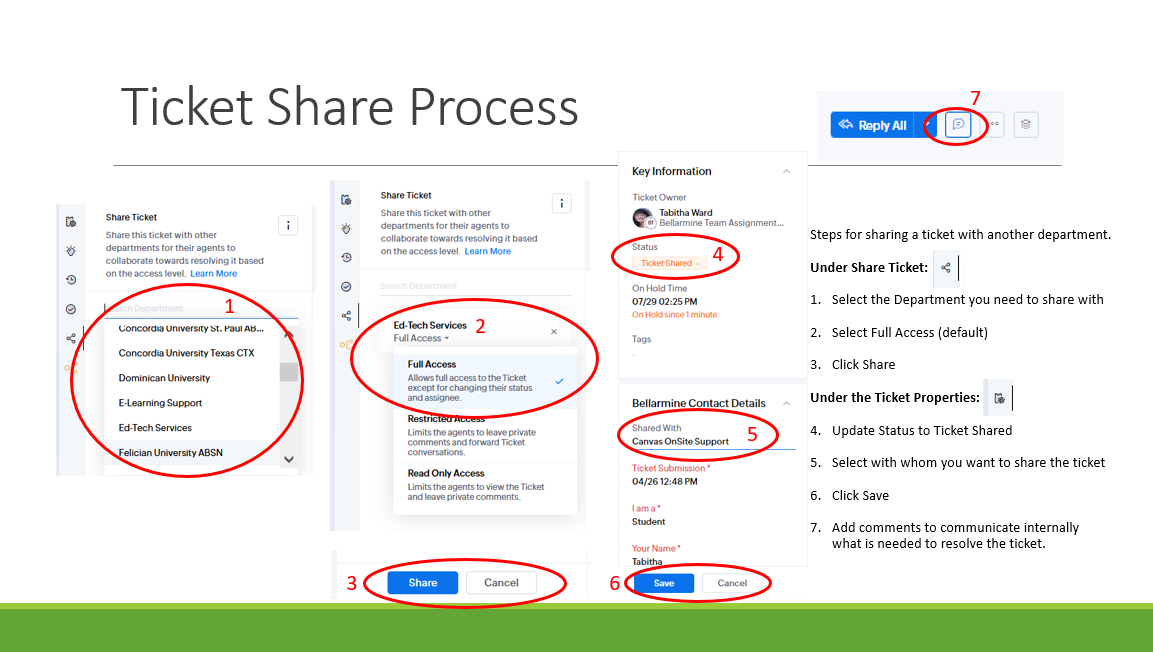Click the department list scrollbar thumb

point(288,372)
